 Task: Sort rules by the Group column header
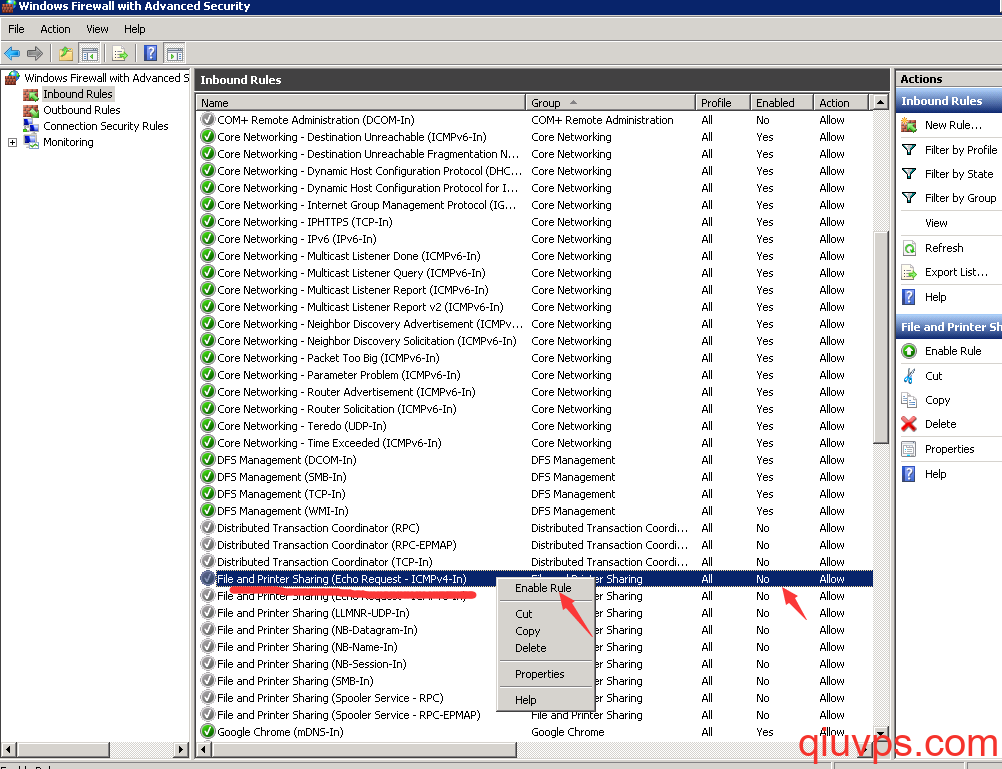(x=610, y=103)
